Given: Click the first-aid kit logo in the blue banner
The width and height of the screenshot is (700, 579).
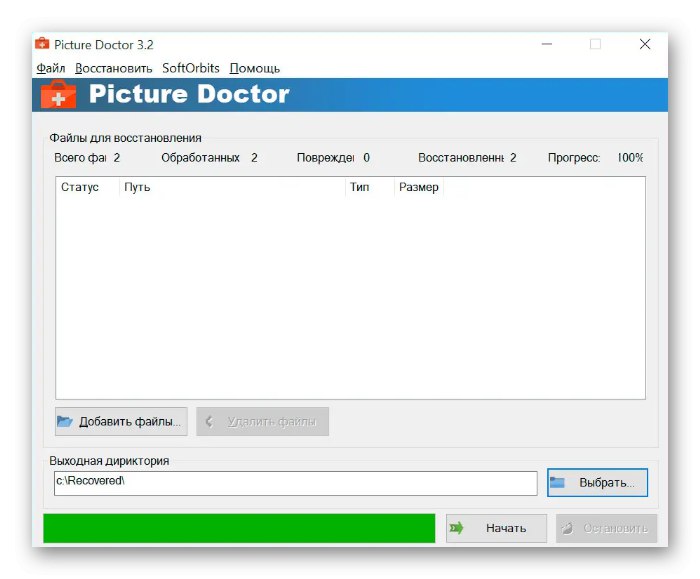Looking at the screenshot, I should [x=58, y=94].
